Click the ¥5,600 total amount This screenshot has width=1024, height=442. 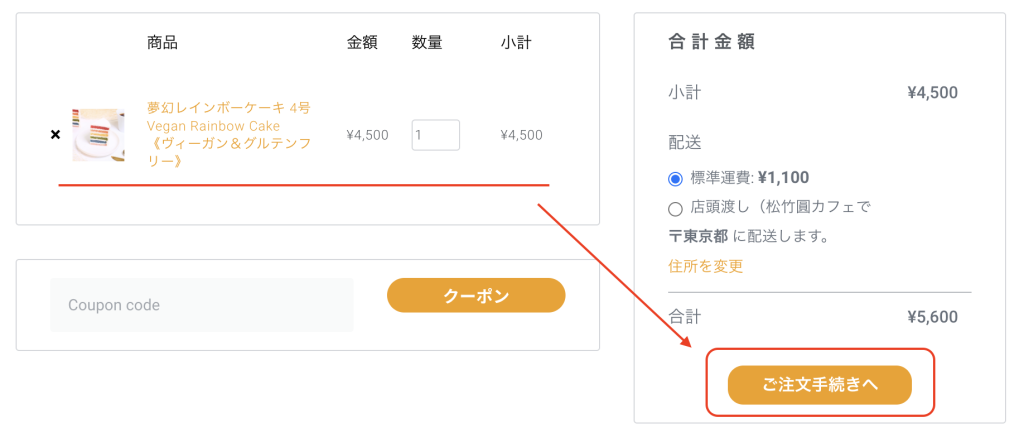click(933, 317)
